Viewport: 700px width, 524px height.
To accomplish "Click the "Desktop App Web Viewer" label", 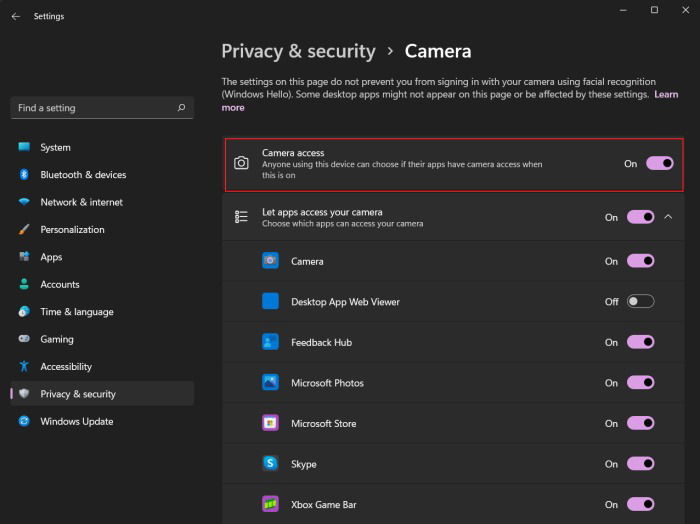I will [x=345, y=302].
